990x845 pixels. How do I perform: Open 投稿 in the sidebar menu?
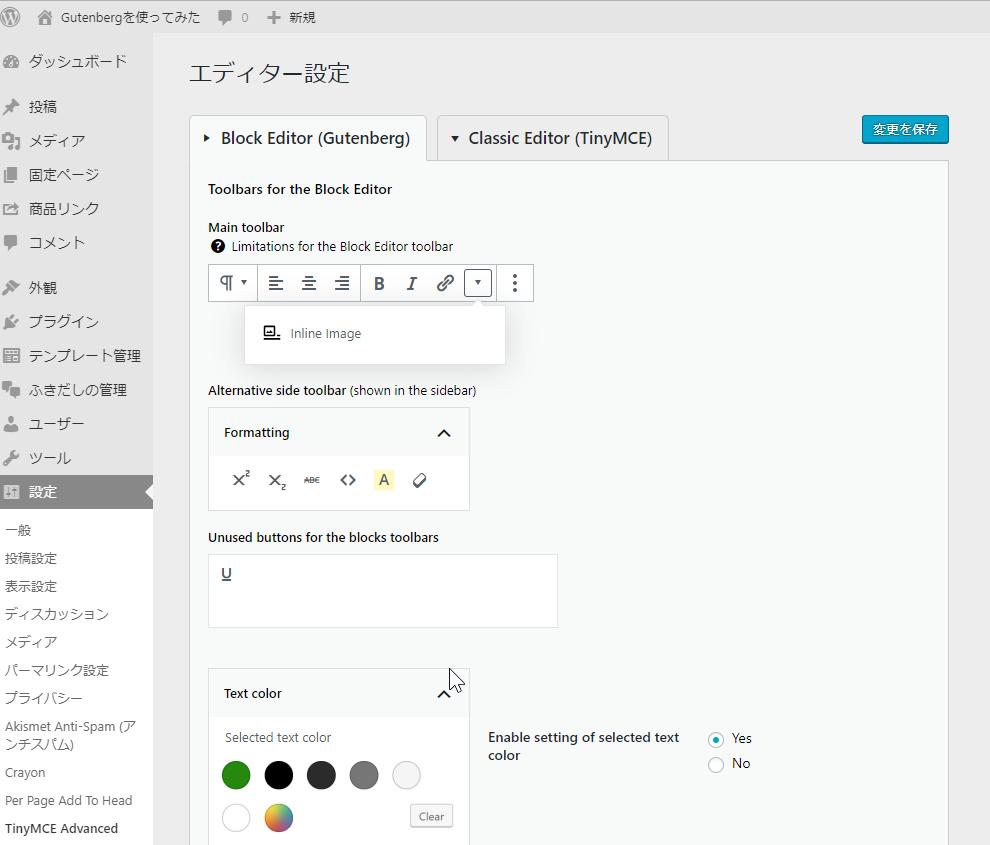[x=76, y=107]
